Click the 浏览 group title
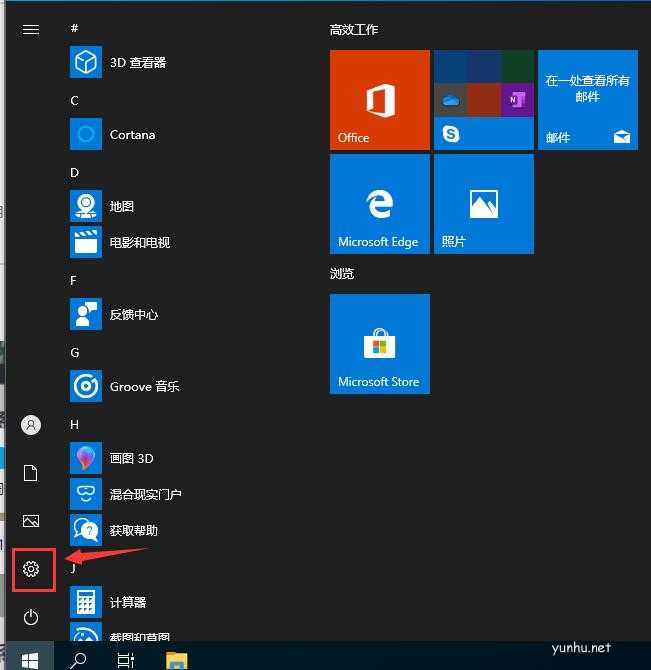 tap(342, 273)
